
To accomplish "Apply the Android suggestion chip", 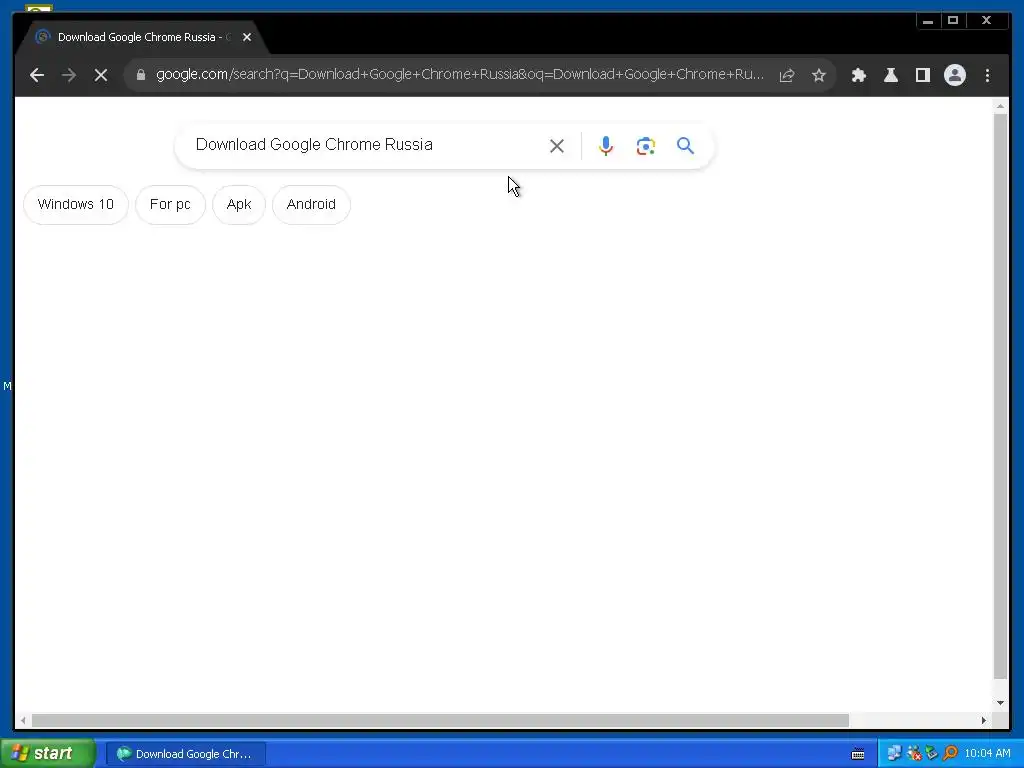I will pyautogui.click(x=312, y=204).
